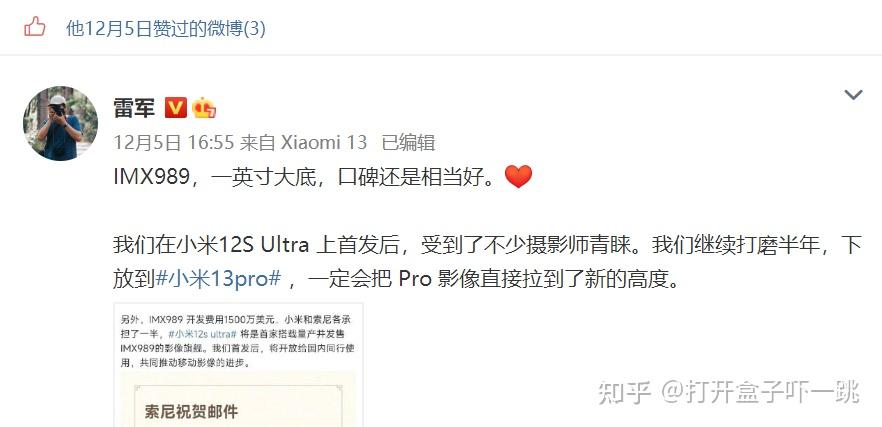Click the 小米12S Ultra paragraph text
The height and width of the screenshot is (427, 882).
click(x=487, y=262)
